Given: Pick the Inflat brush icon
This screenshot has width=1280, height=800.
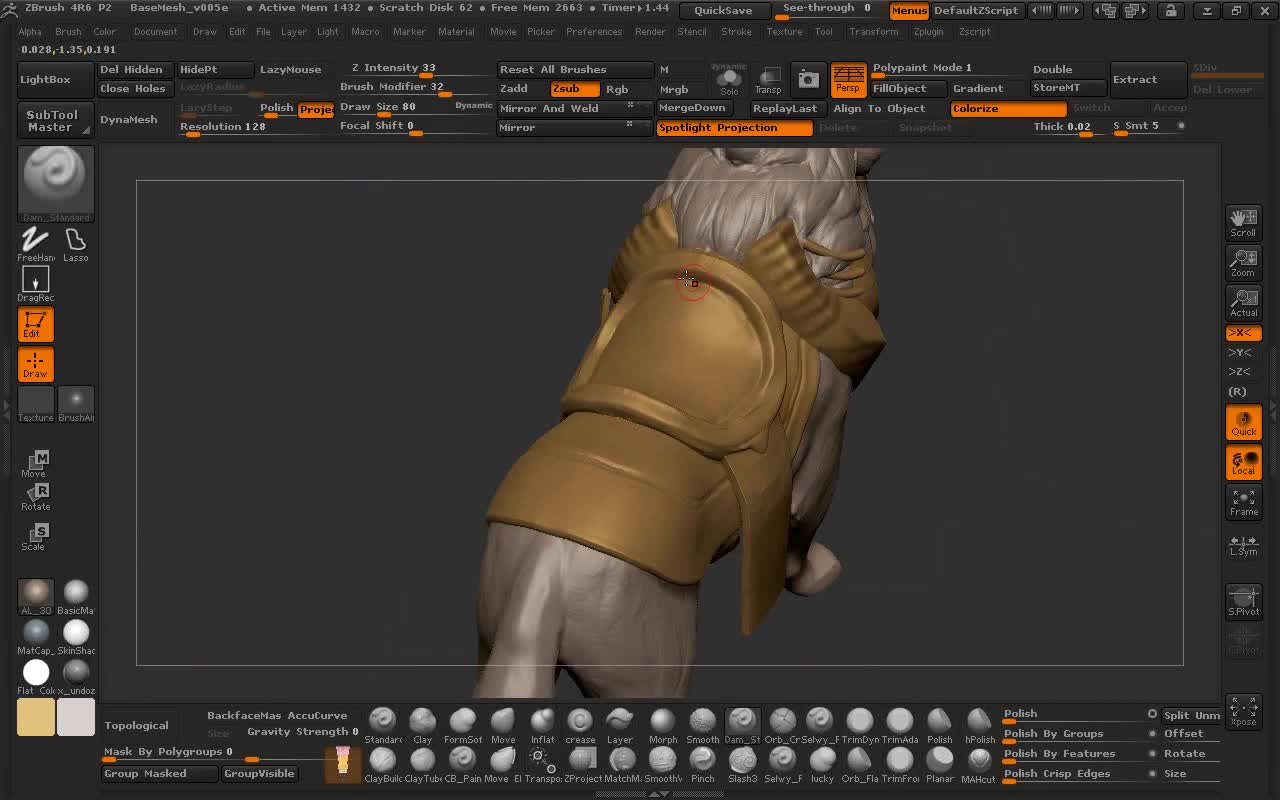Looking at the screenshot, I should 542,726.
